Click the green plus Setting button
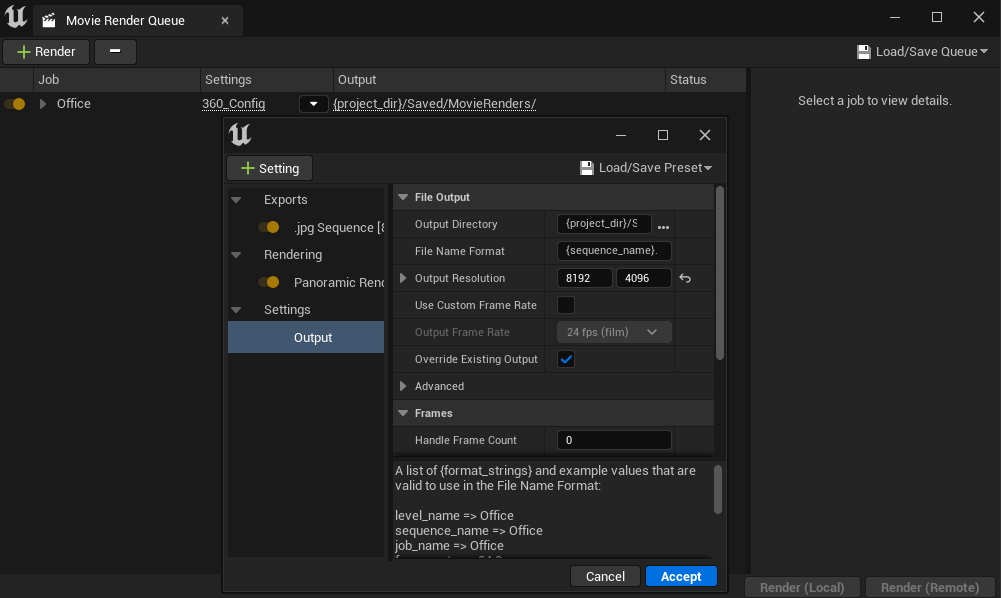 tap(269, 168)
